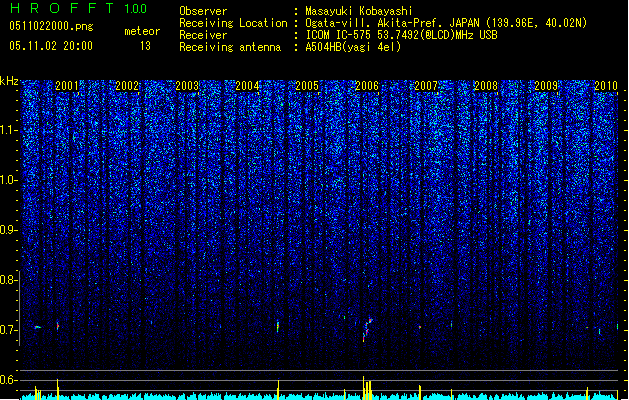This screenshot has width=629, height=400.
Task: Click the 'meteor' count label
Action: (142, 31)
